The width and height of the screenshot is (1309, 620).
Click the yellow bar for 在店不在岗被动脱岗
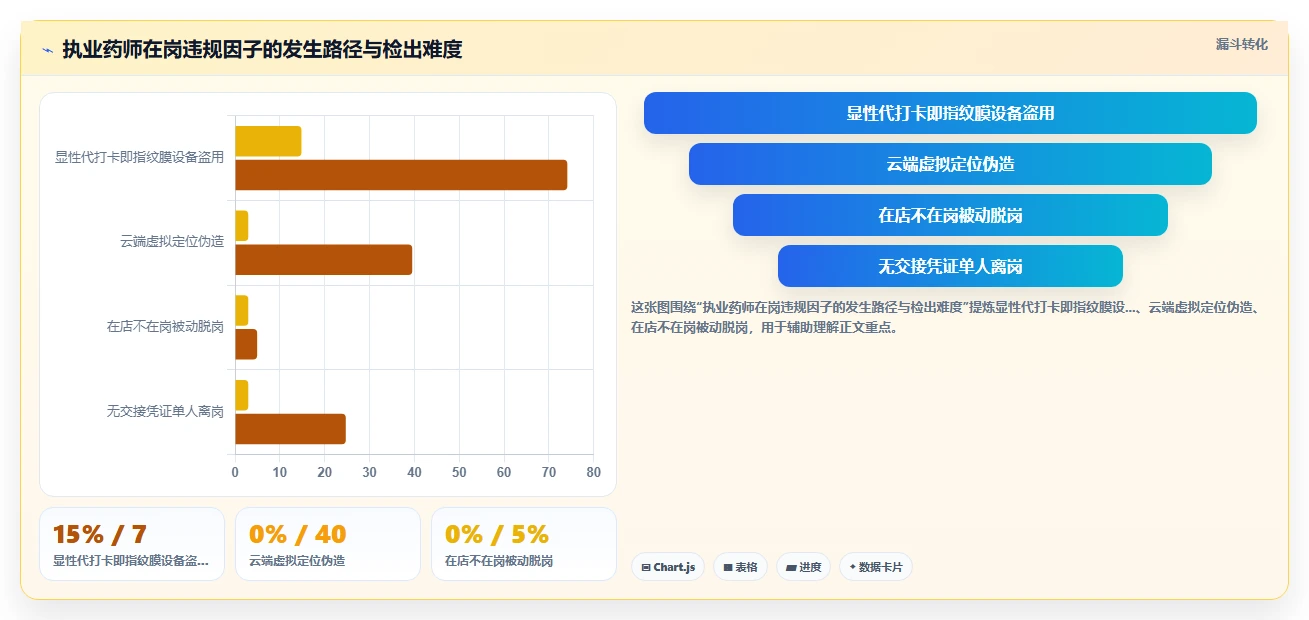(241, 310)
